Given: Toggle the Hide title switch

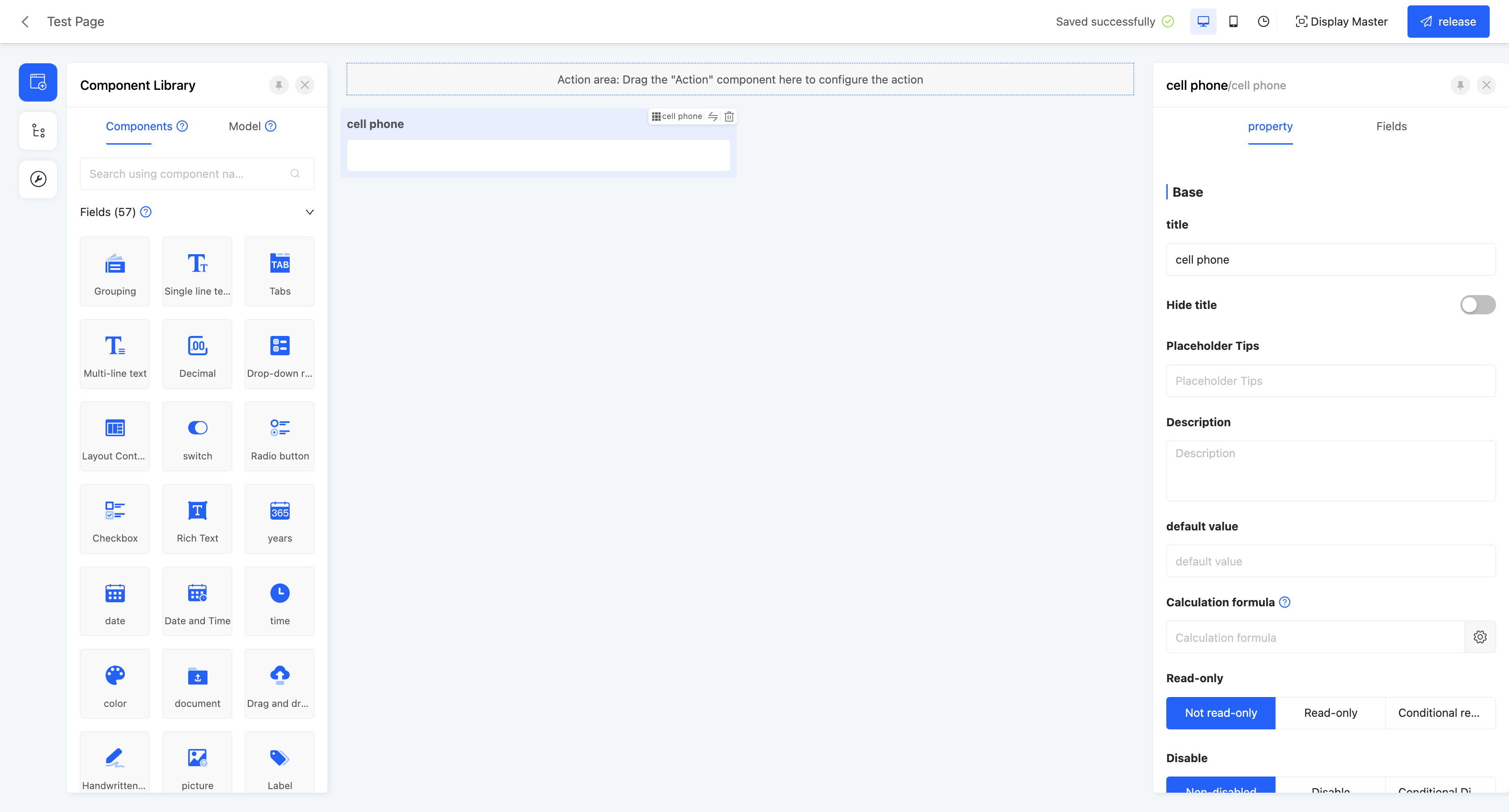Looking at the screenshot, I should tap(1478, 304).
